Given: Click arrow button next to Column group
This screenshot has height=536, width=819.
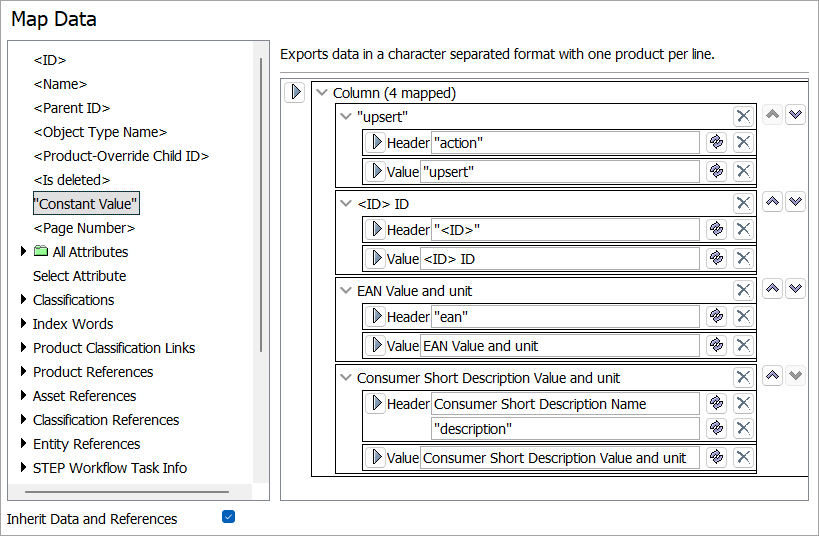Looking at the screenshot, I should tap(296, 92).
